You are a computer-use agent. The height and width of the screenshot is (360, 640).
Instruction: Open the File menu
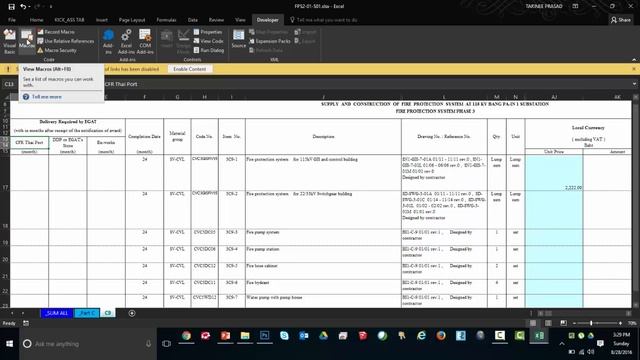tap(12, 20)
